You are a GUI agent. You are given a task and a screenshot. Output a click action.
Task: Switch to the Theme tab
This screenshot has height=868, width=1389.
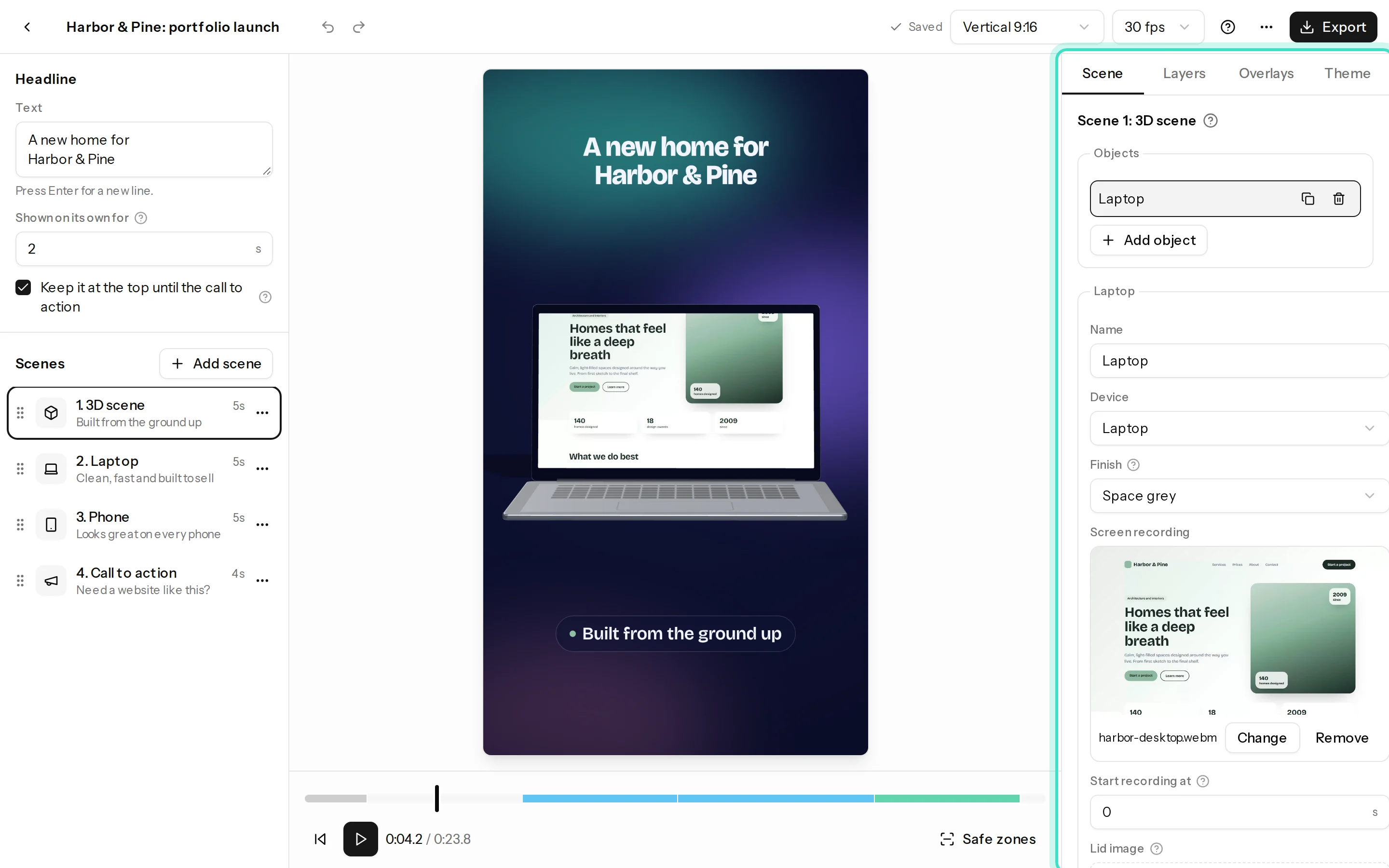point(1347,73)
